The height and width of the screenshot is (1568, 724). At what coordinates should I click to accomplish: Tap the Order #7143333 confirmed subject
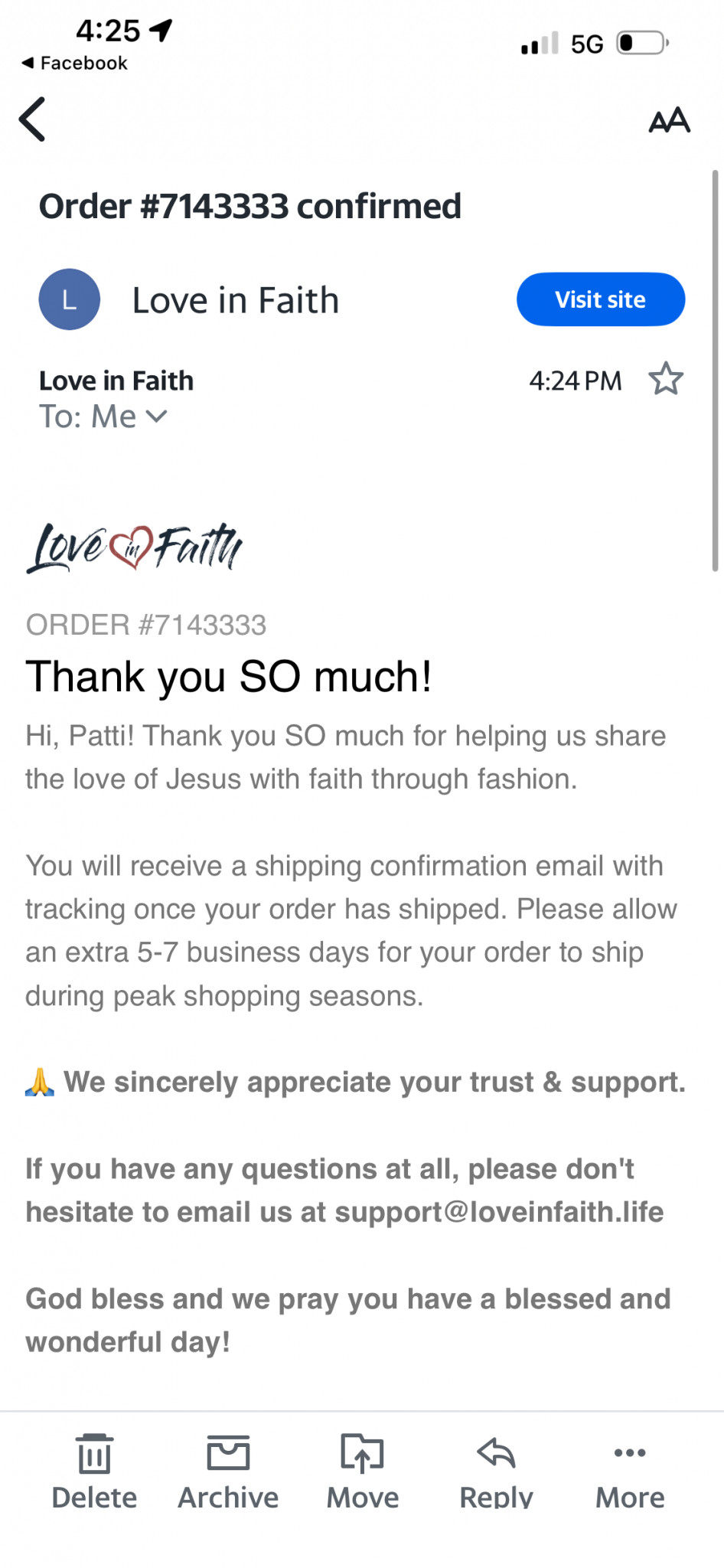click(250, 207)
